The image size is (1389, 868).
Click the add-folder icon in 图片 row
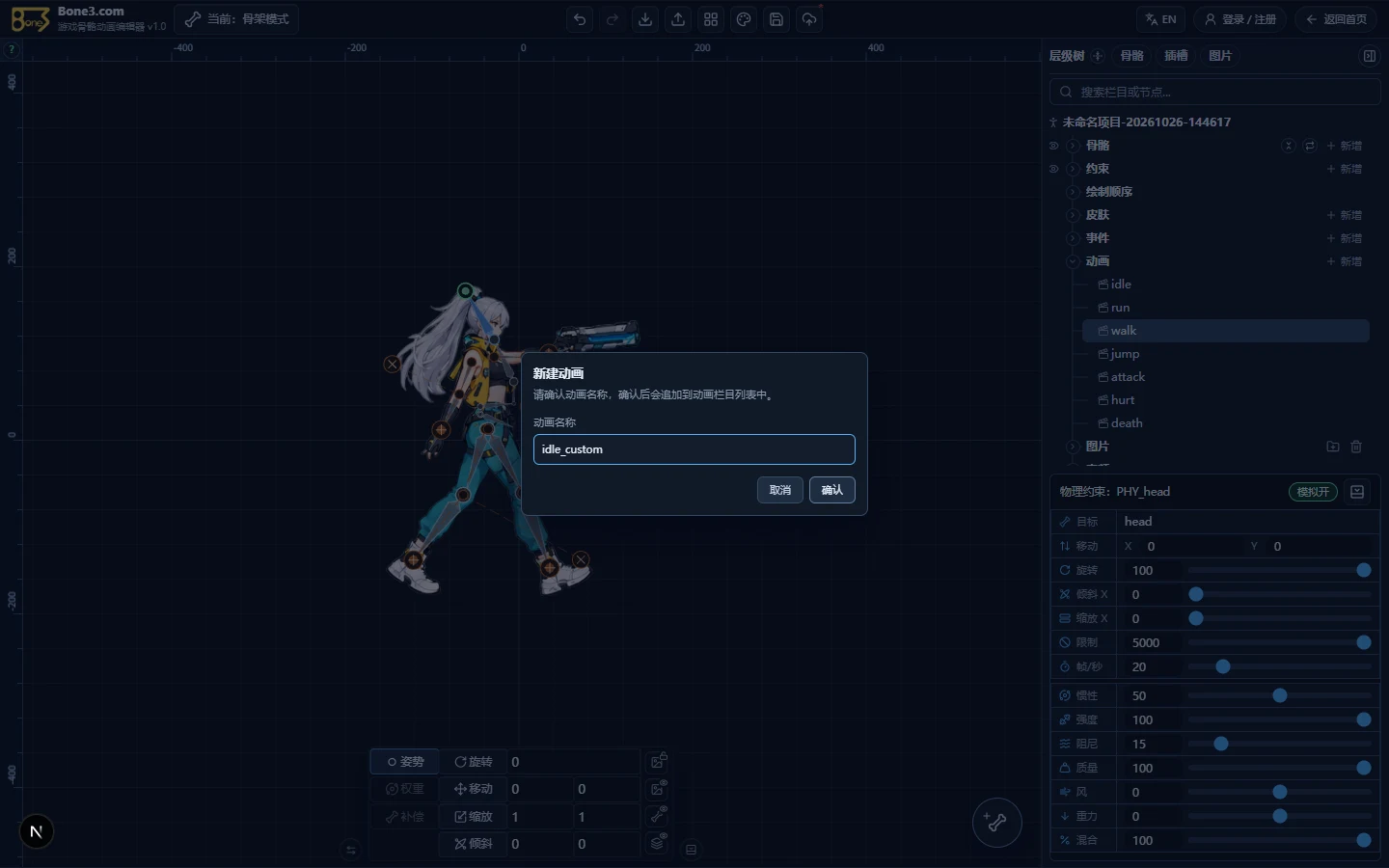[1333, 447]
